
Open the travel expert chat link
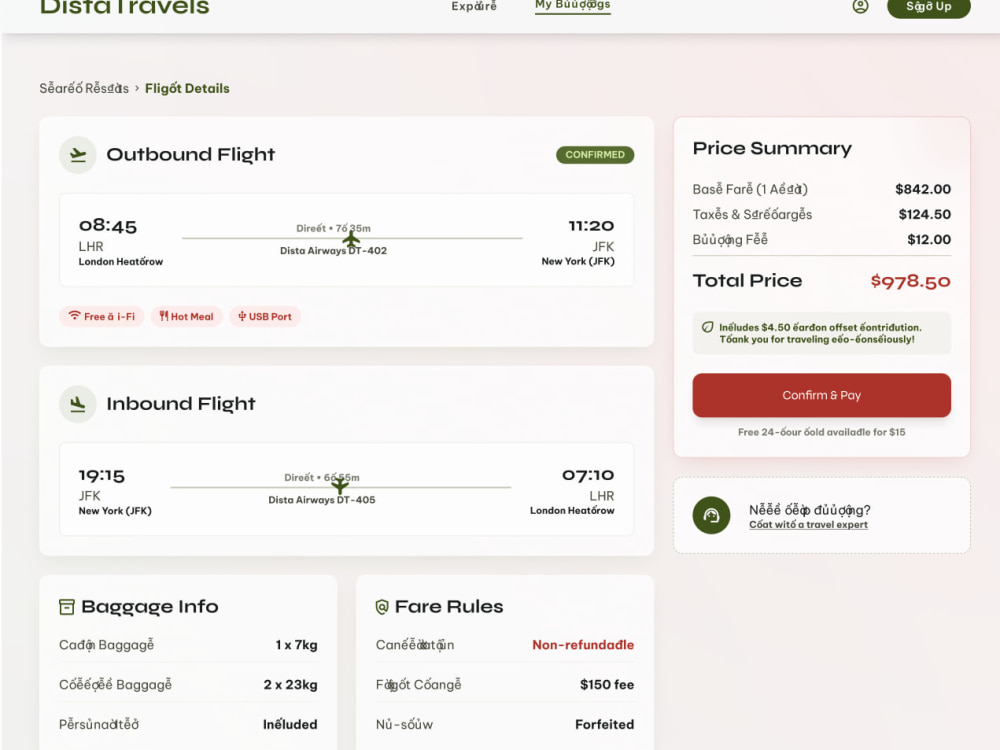pyautogui.click(x=808, y=525)
